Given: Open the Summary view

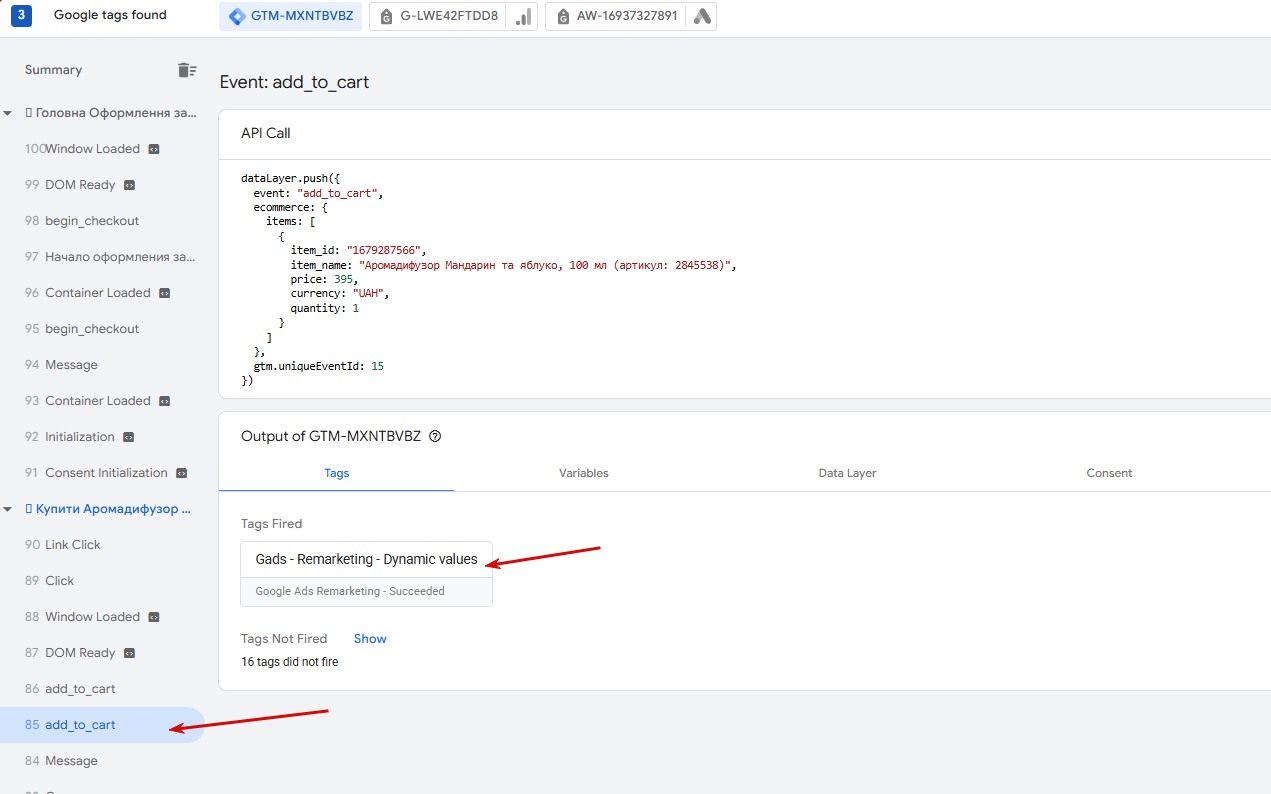Looking at the screenshot, I should tap(54, 70).
